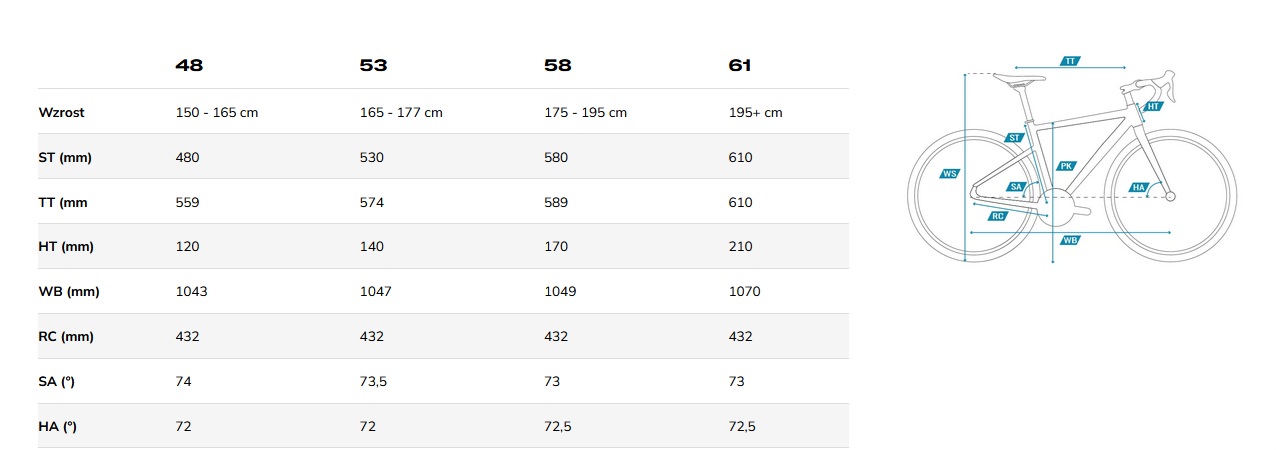The height and width of the screenshot is (450, 1276).
Task: Click the WB wheelbase tag under bike
Action: point(1070,240)
